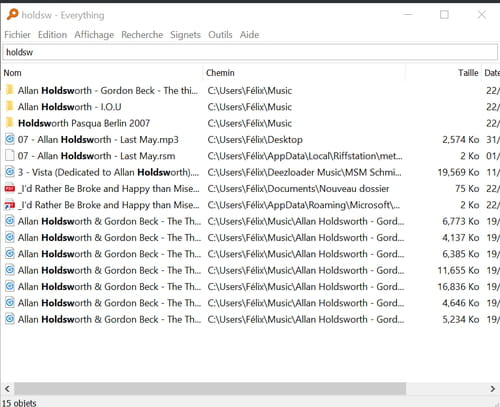Minimize the Everything window
This screenshot has width=500, height=407.
408,15
